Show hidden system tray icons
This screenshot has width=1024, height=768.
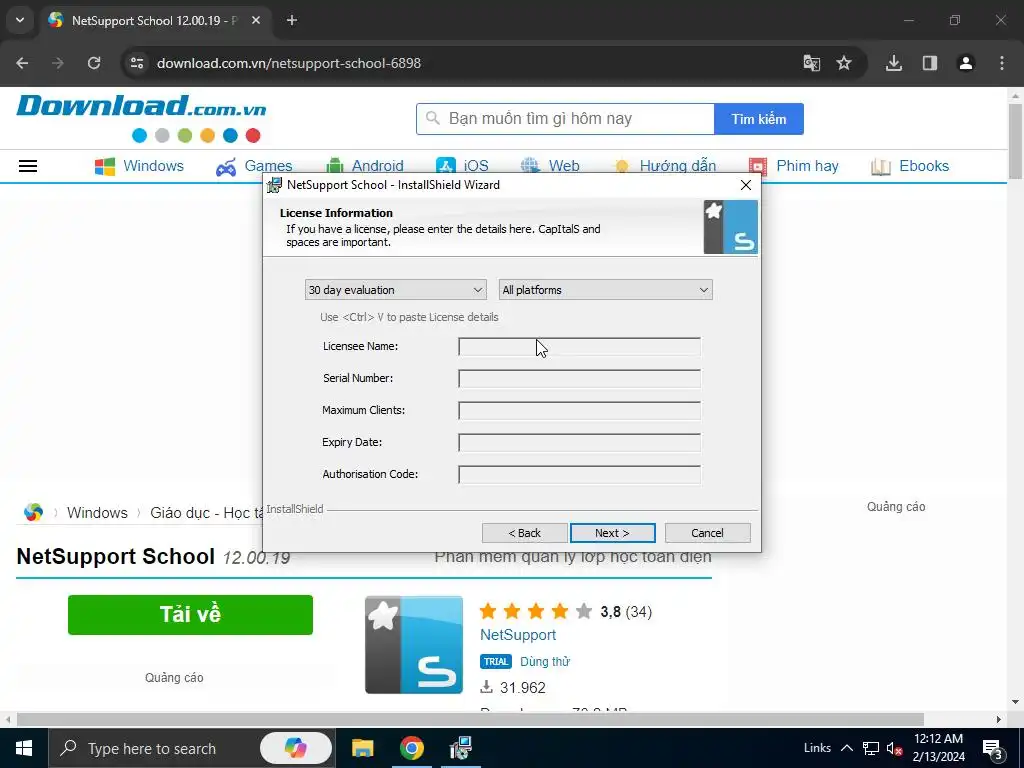tap(846, 748)
